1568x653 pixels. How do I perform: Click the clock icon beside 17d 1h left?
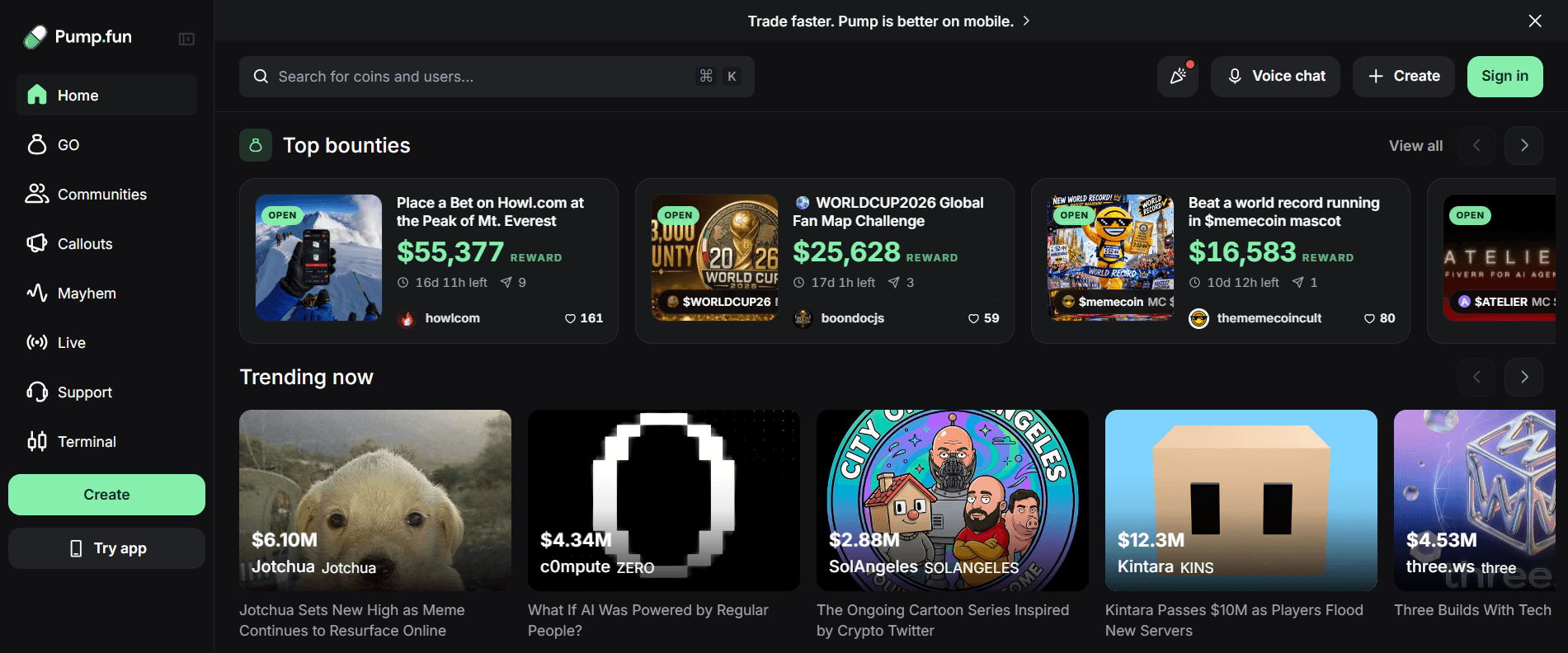pyautogui.click(x=799, y=283)
